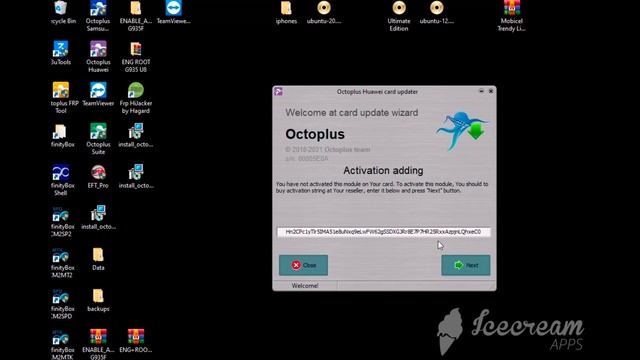
Task: Select the Octoplus Huawei desktop shortcut
Action: 98,57
